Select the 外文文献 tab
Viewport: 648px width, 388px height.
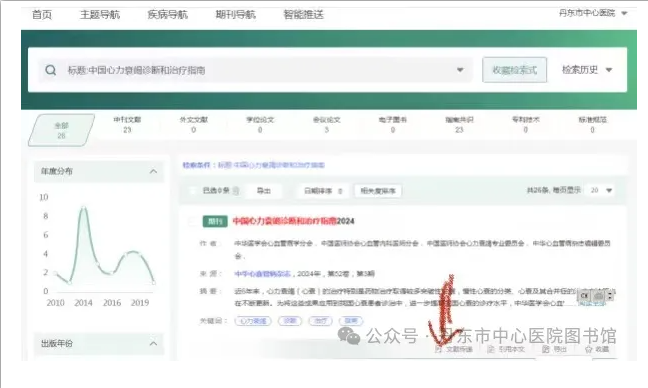point(193,124)
